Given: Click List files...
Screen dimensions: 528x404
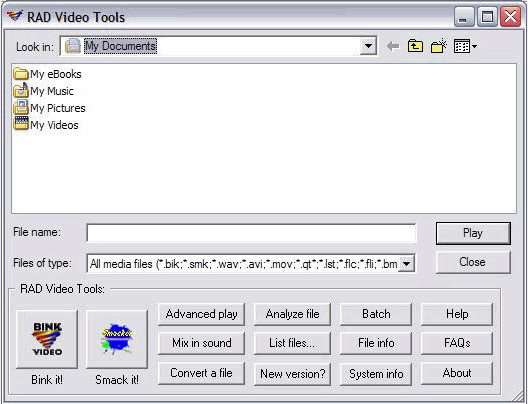Looking at the screenshot, I should (292, 343).
